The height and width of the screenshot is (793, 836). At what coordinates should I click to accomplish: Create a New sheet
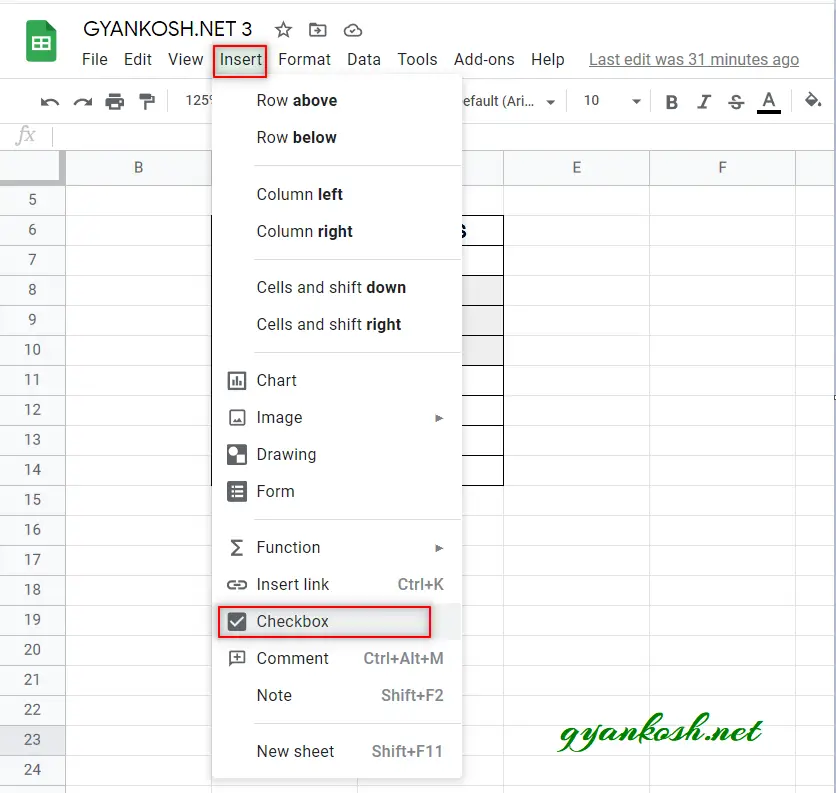pyautogui.click(x=336, y=751)
